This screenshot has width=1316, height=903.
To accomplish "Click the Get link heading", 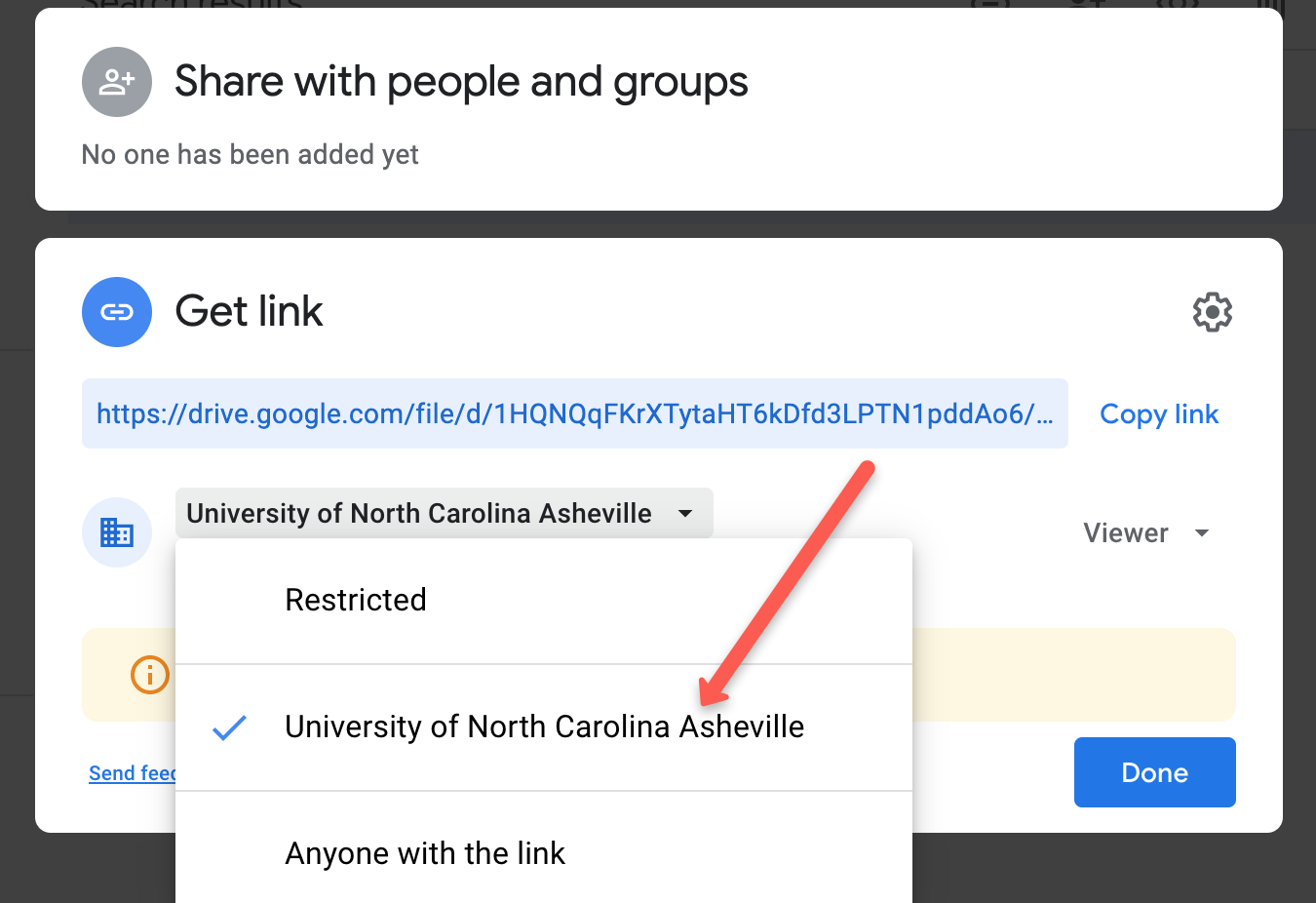I will point(249,312).
